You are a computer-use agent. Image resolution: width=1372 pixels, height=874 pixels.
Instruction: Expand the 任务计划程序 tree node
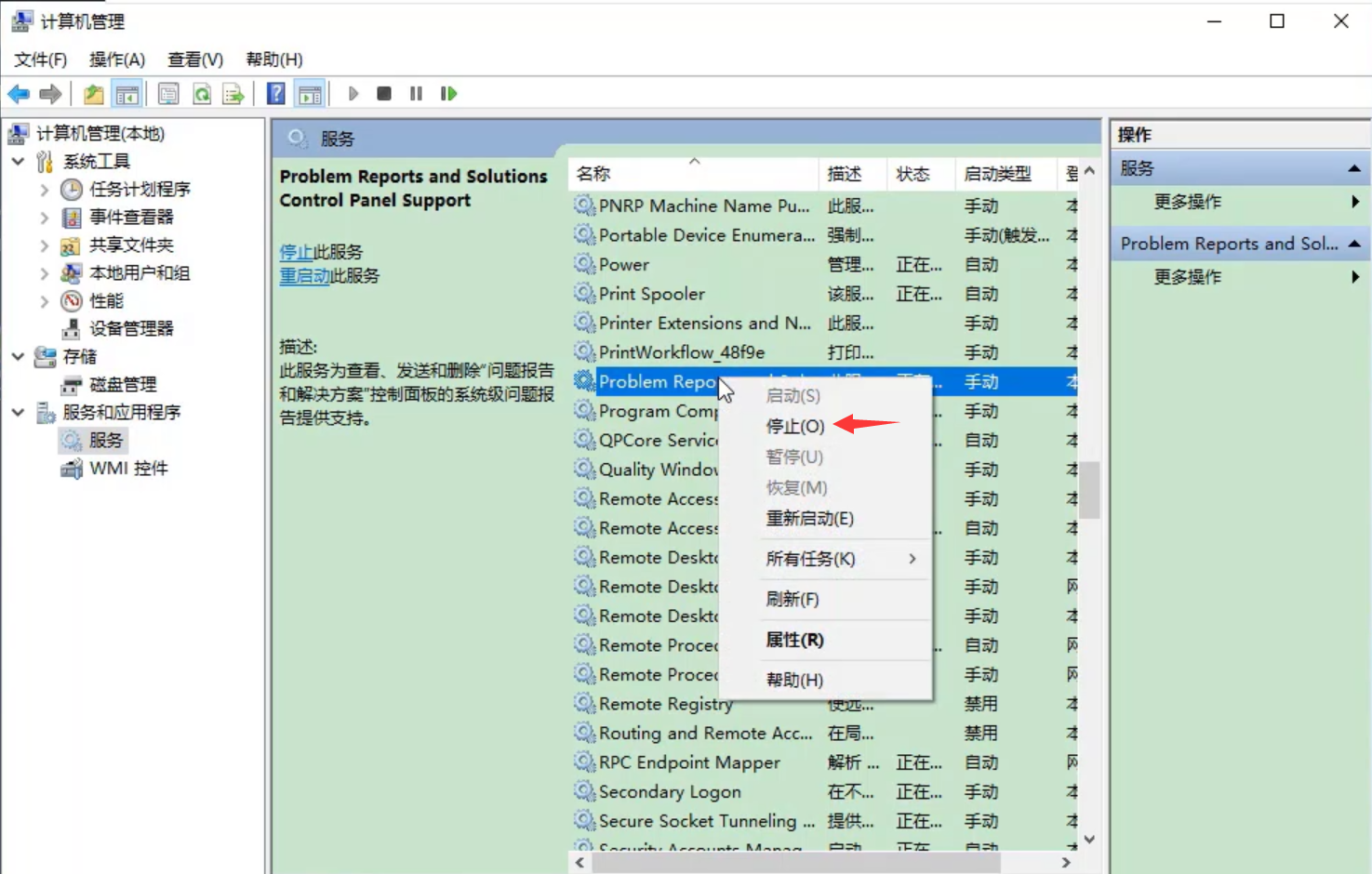[44, 190]
